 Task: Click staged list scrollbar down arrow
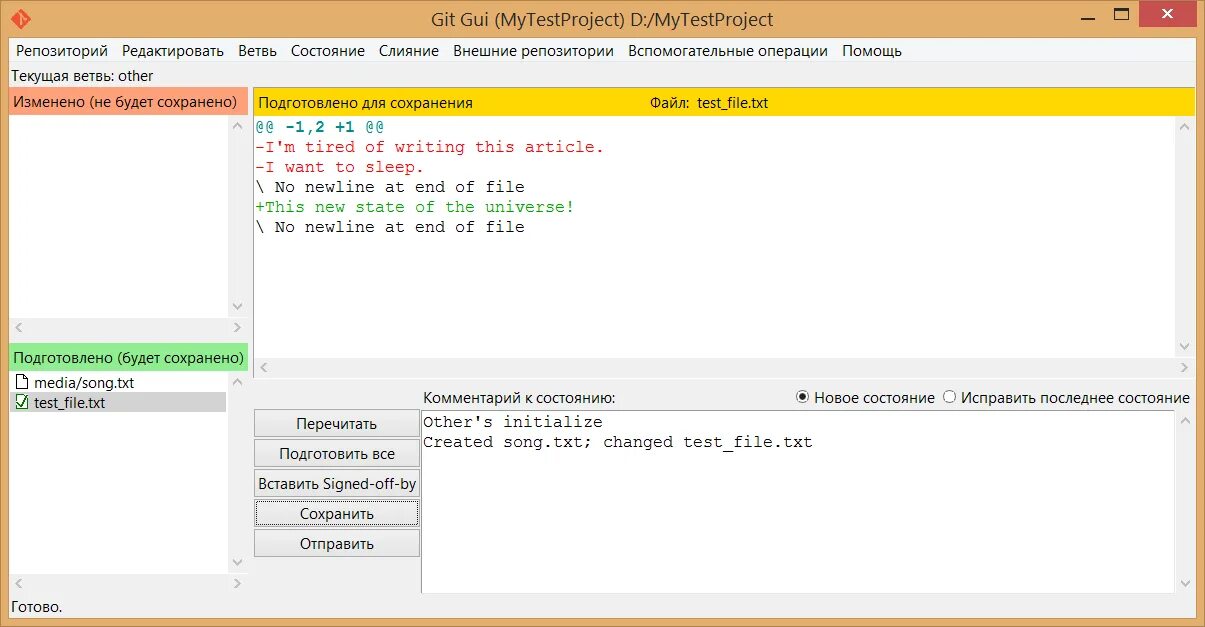(x=237, y=563)
